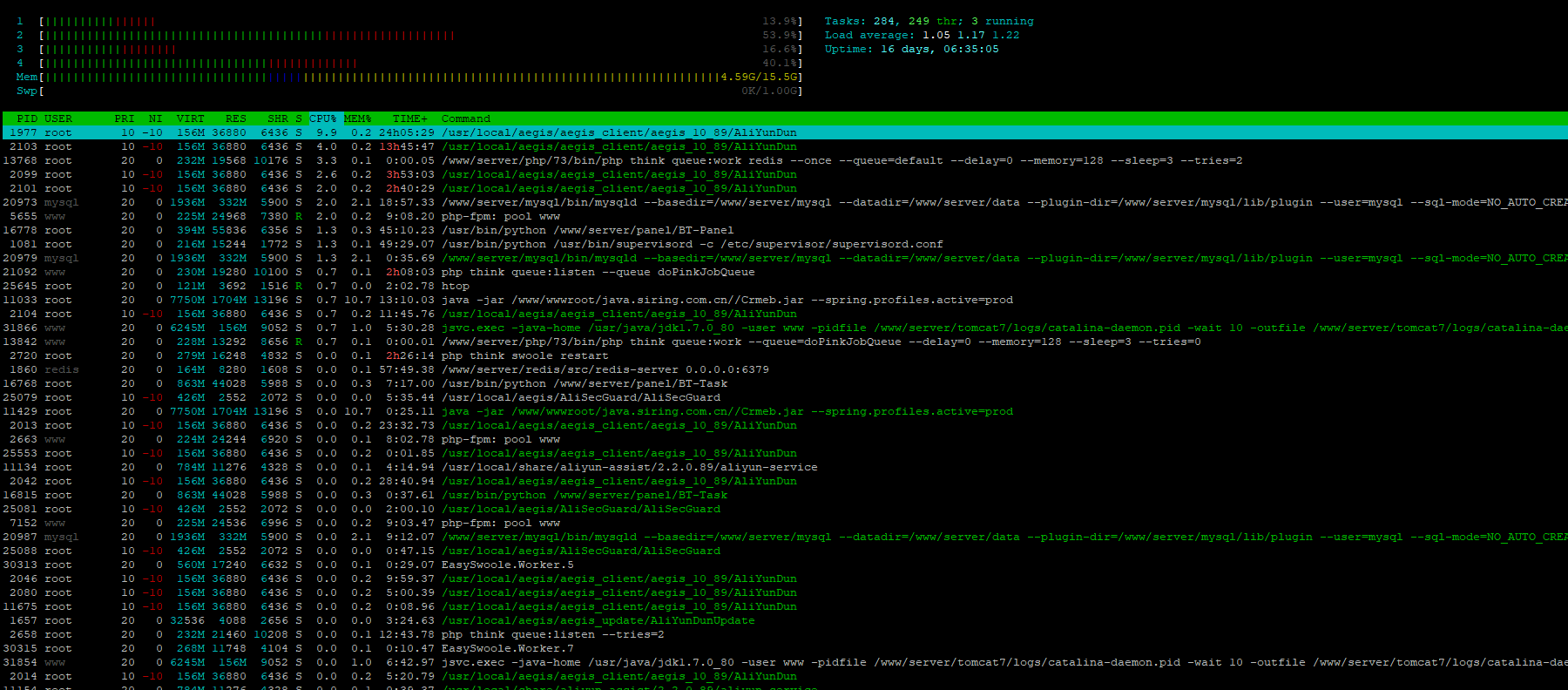The height and width of the screenshot is (690, 1568).
Task: Select process row with PID 2013
Action: [784, 425]
